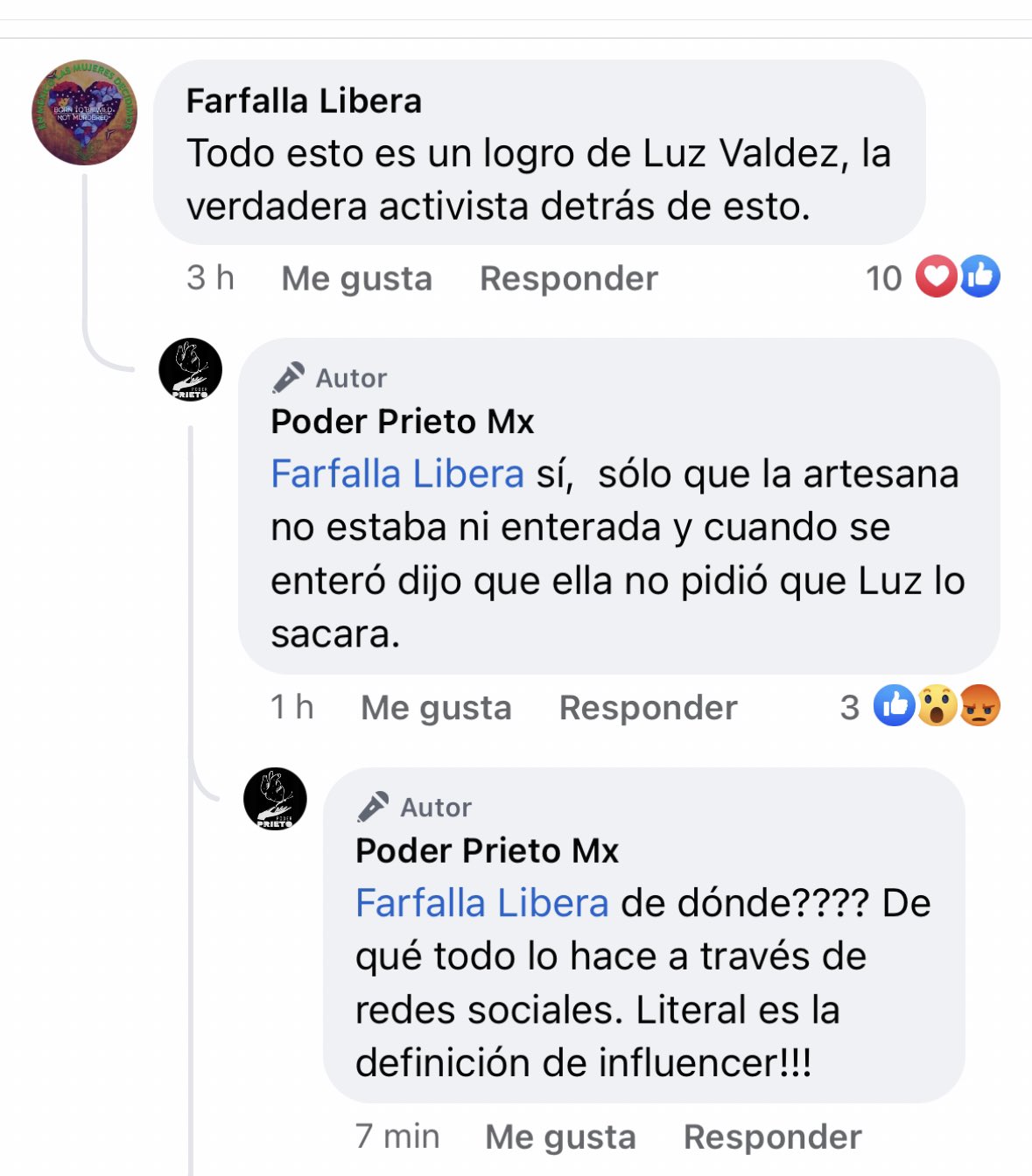Screen dimensions: 1032x1176
Task: Like Farfalla Libera's comment via Me gusta
Action: click(x=356, y=278)
